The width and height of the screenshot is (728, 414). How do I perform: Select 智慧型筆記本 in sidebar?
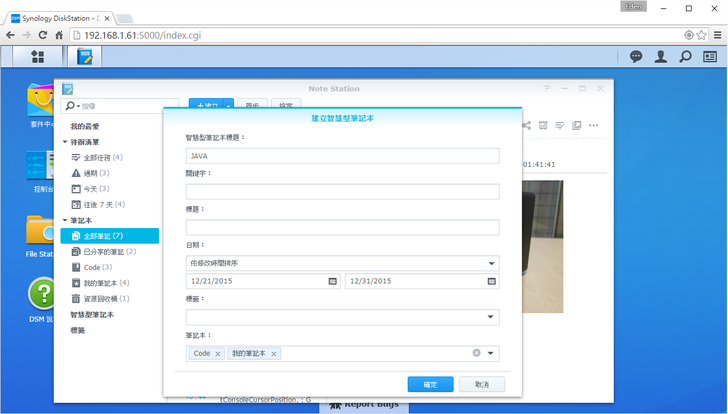coord(92,315)
